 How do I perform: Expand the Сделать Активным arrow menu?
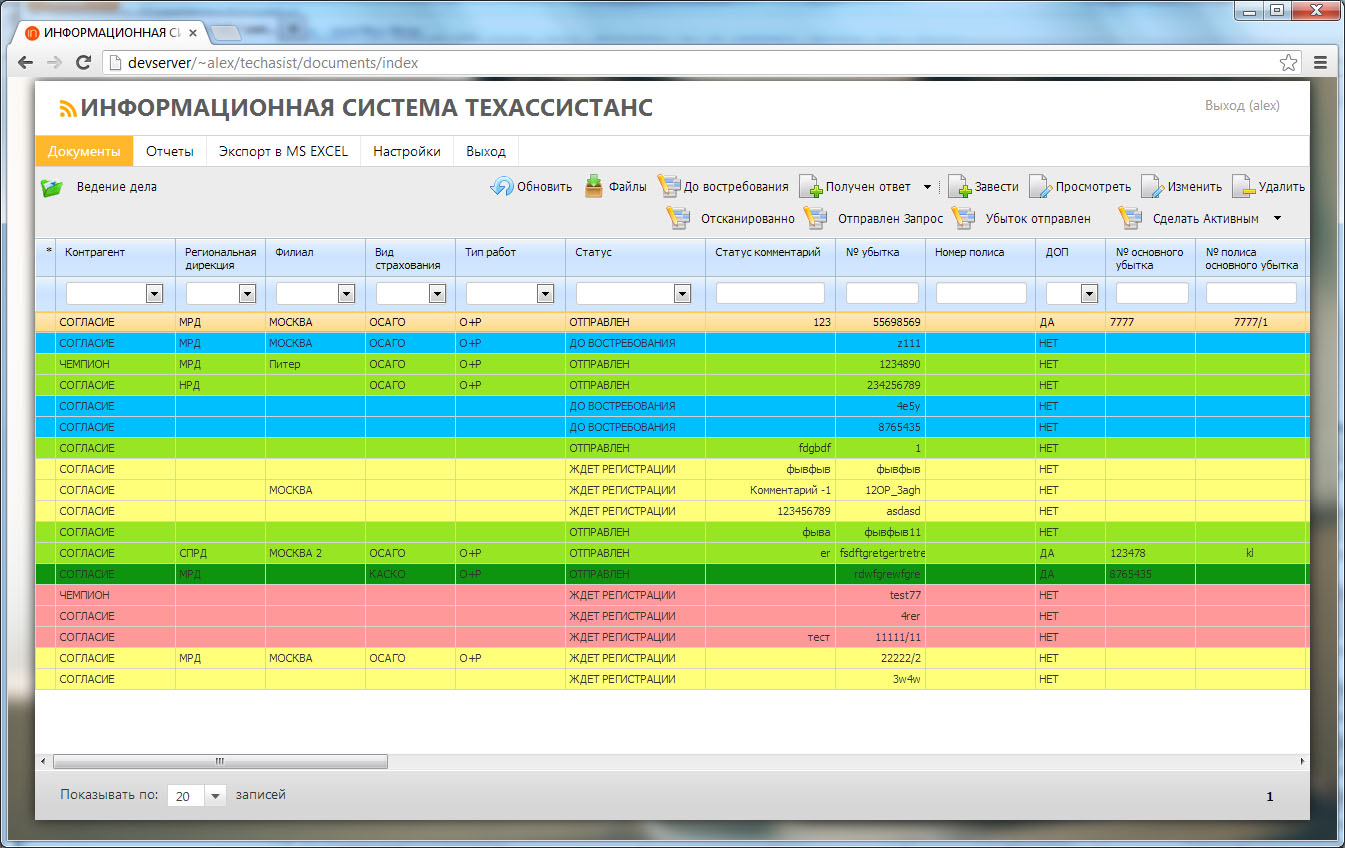1277,218
